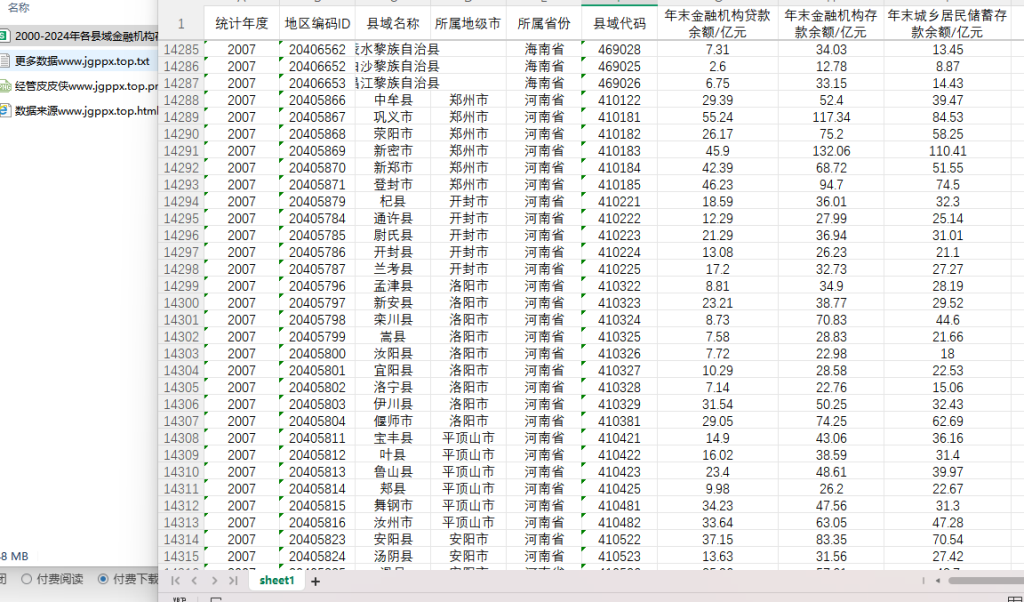Click the area code cell 20406562
Image resolution: width=1024 pixels, height=602 pixels.
317,50
